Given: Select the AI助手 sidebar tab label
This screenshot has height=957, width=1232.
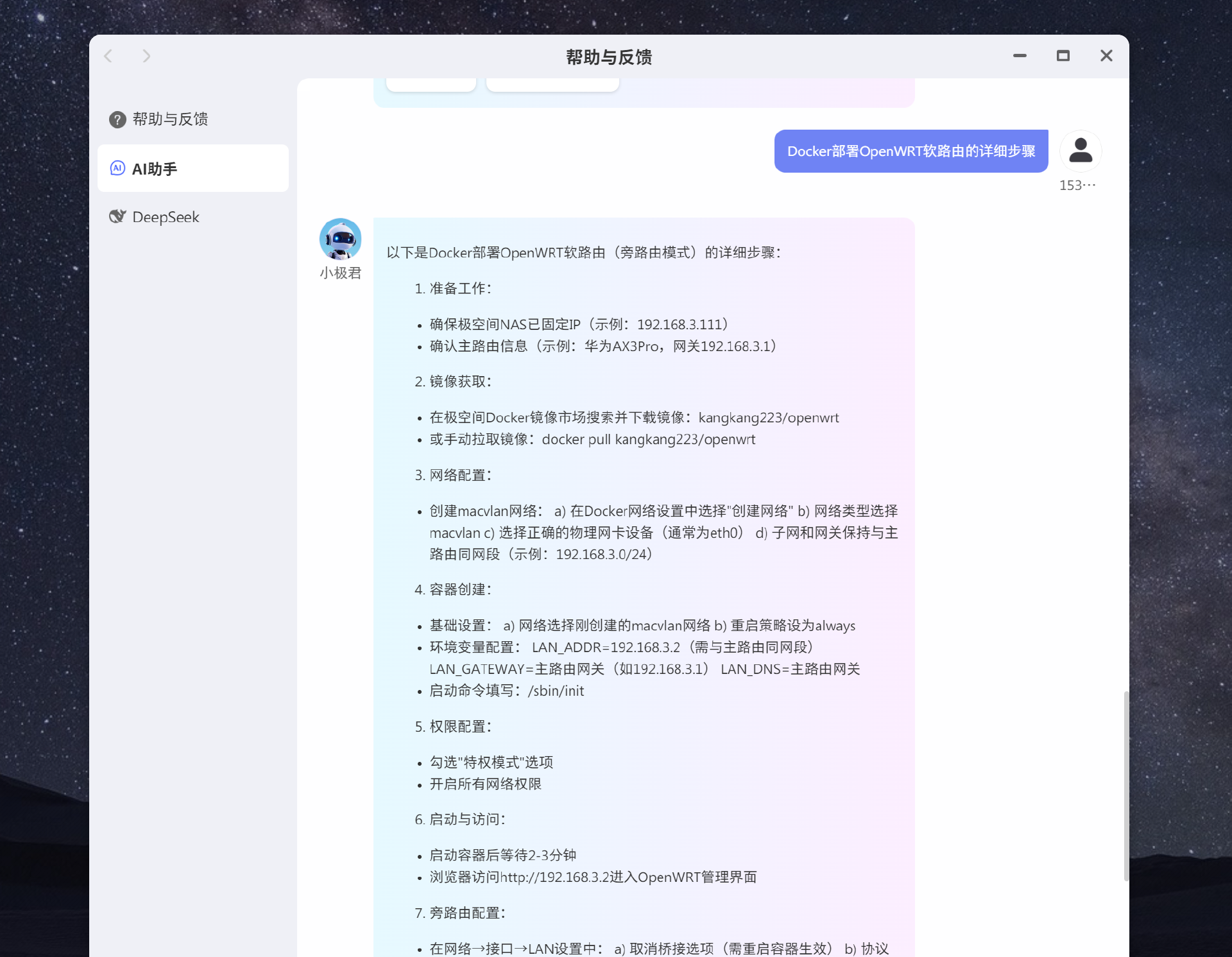Looking at the screenshot, I should (x=155, y=169).
